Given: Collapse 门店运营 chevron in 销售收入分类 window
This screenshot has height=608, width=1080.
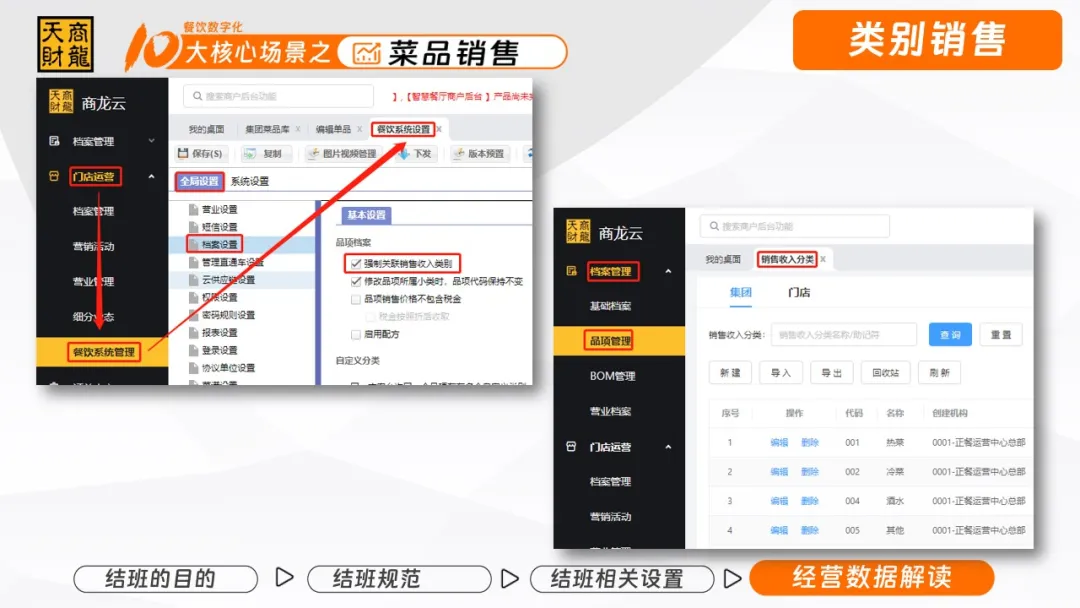Looking at the screenshot, I should [668, 446].
